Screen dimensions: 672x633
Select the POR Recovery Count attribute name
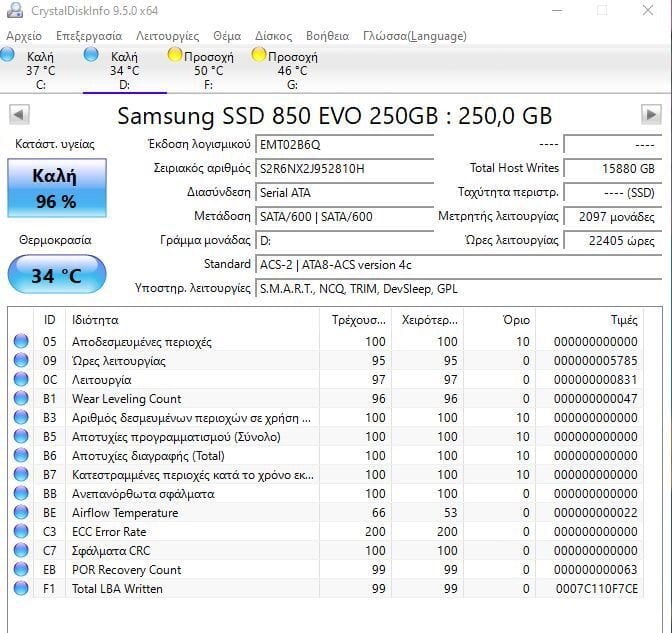click(127, 570)
